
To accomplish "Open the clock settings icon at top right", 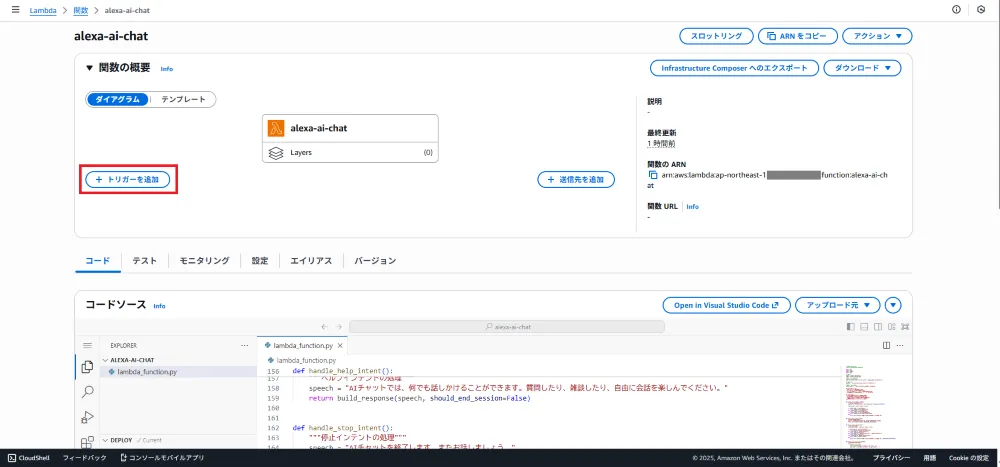I will (981, 10).
